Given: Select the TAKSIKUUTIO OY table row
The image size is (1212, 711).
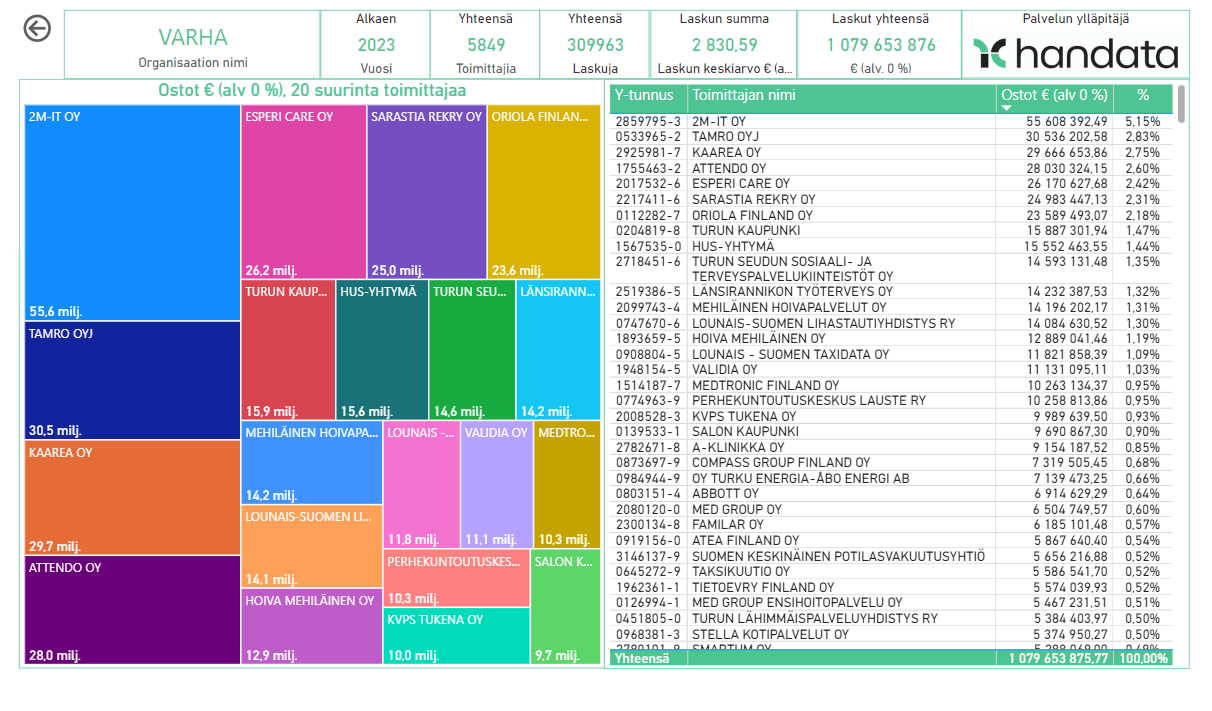Looking at the screenshot, I should [x=891, y=571].
